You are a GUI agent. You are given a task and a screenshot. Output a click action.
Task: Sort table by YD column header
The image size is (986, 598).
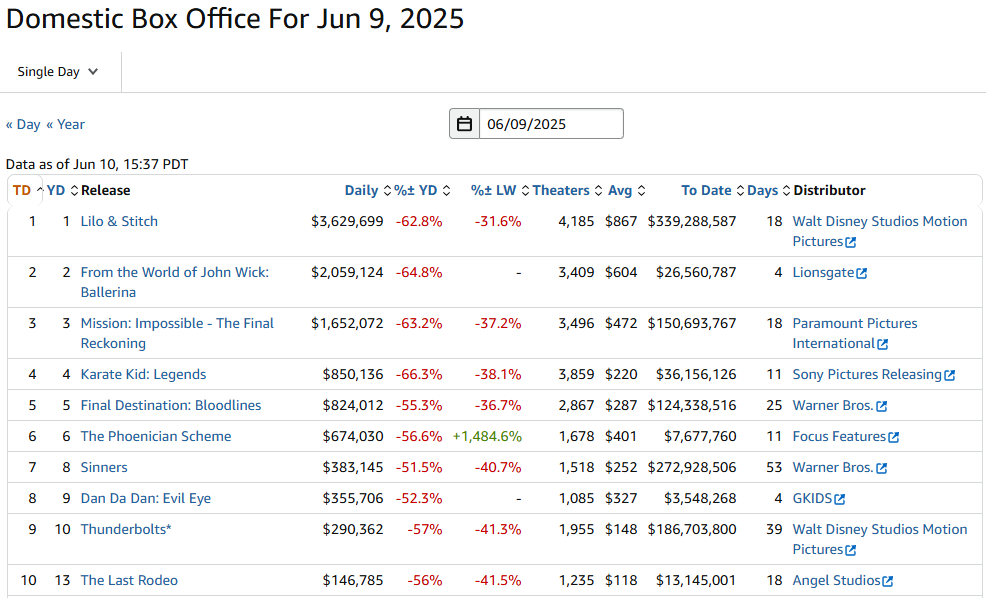click(62, 191)
